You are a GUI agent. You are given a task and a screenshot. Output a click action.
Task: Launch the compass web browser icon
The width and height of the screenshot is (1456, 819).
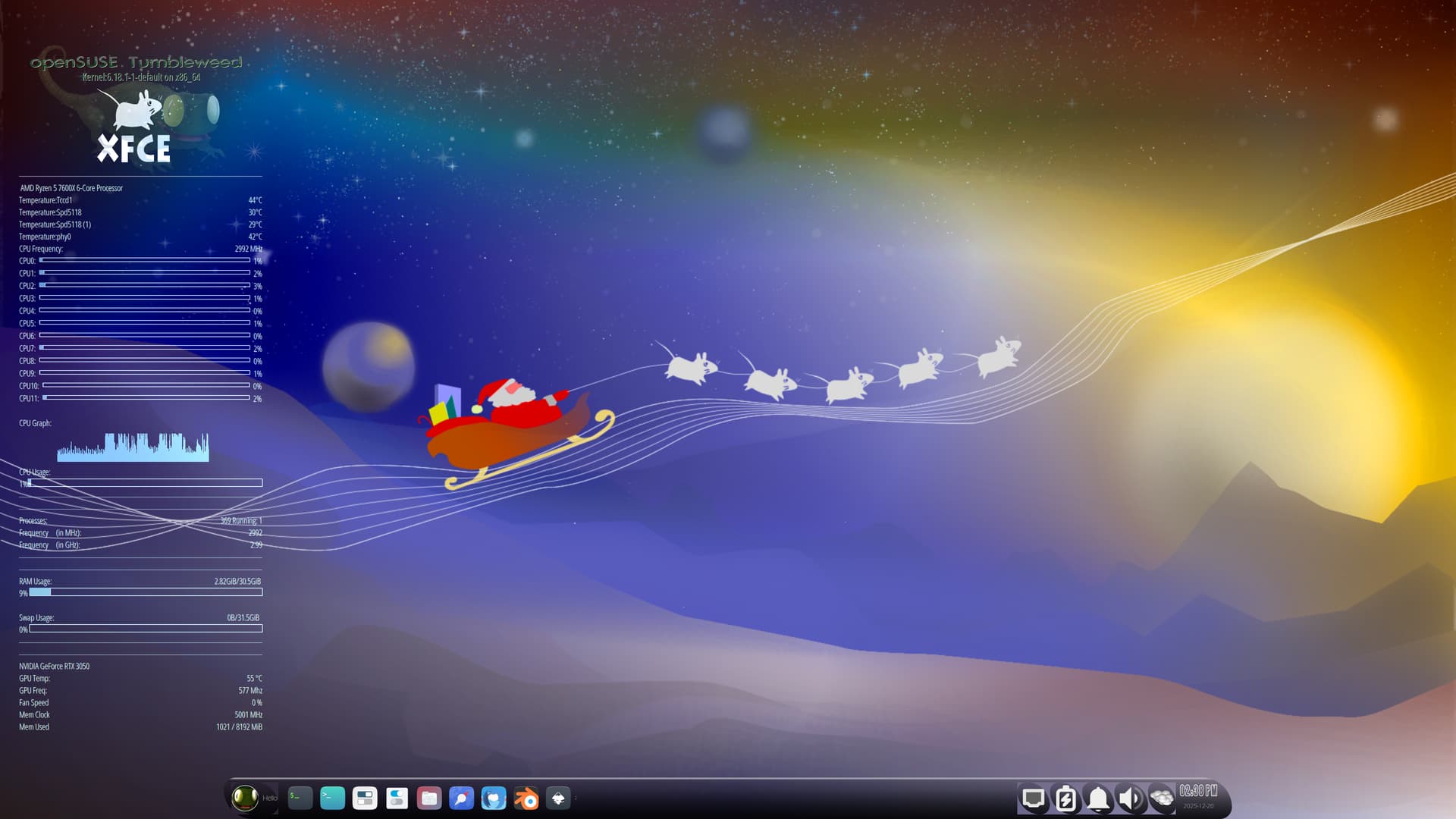pyautogui.click(x=461, y=798)
